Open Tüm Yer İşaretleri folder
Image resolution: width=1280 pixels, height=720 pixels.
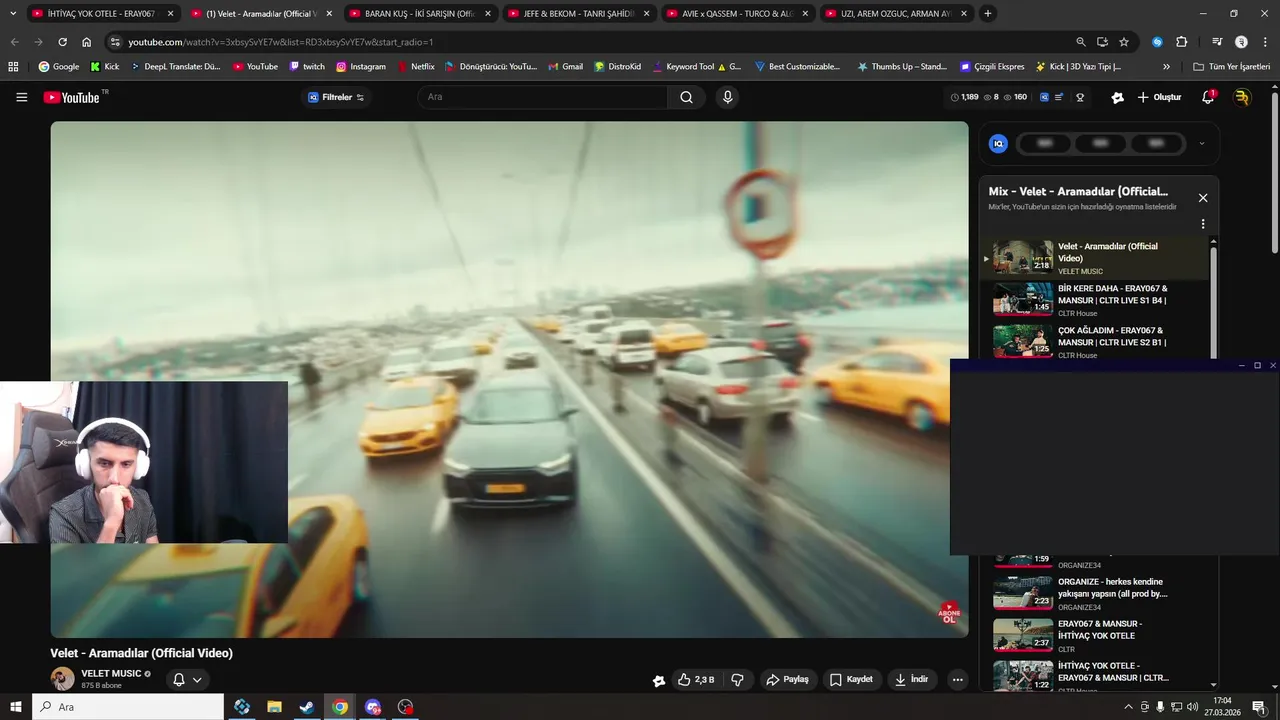1232,66
